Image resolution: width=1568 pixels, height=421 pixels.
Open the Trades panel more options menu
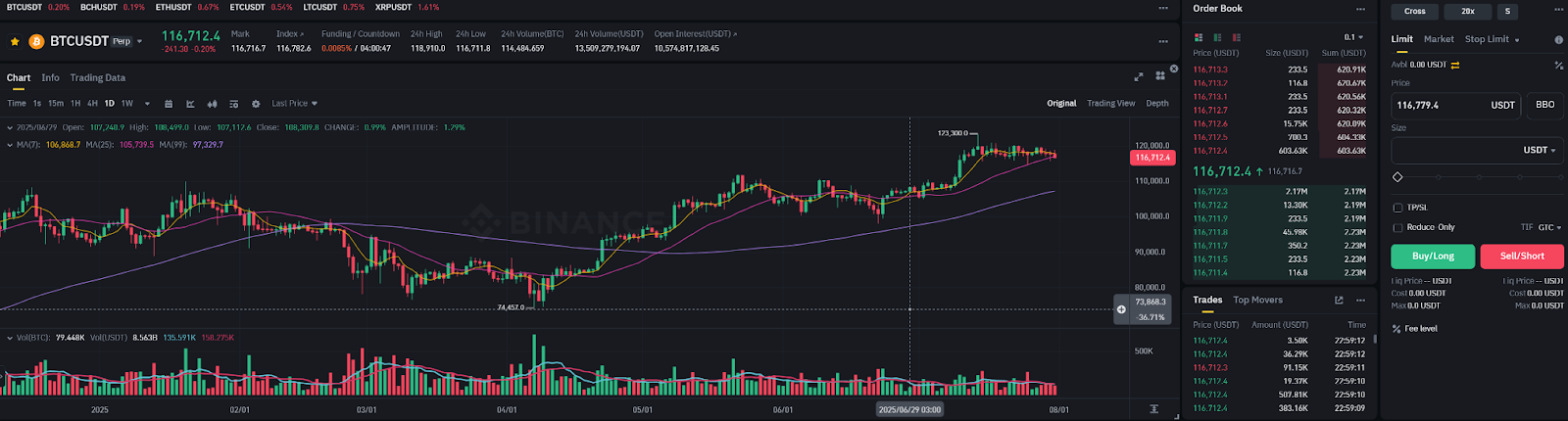1360,300
